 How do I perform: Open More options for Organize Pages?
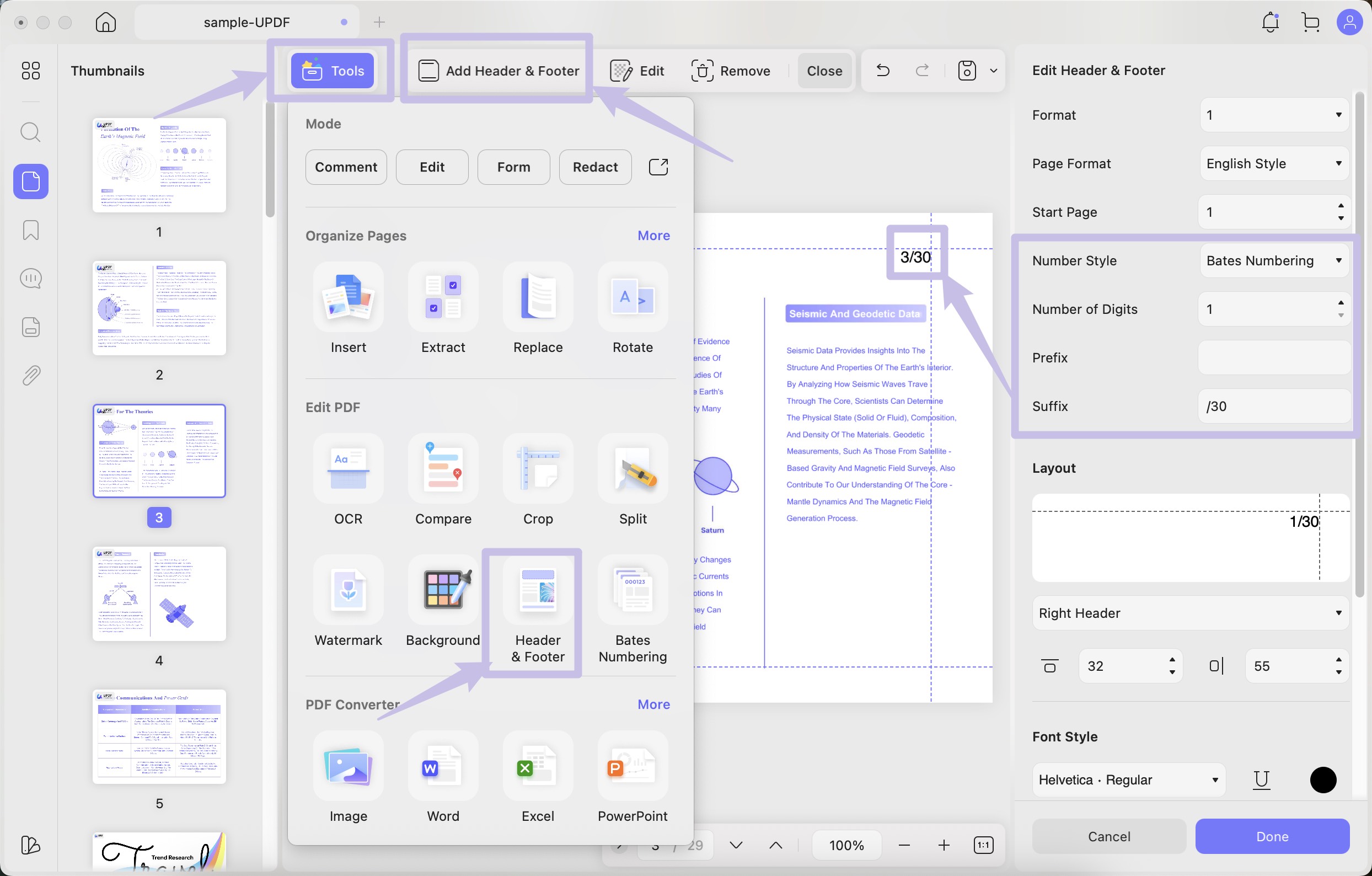tap(653, 236)
